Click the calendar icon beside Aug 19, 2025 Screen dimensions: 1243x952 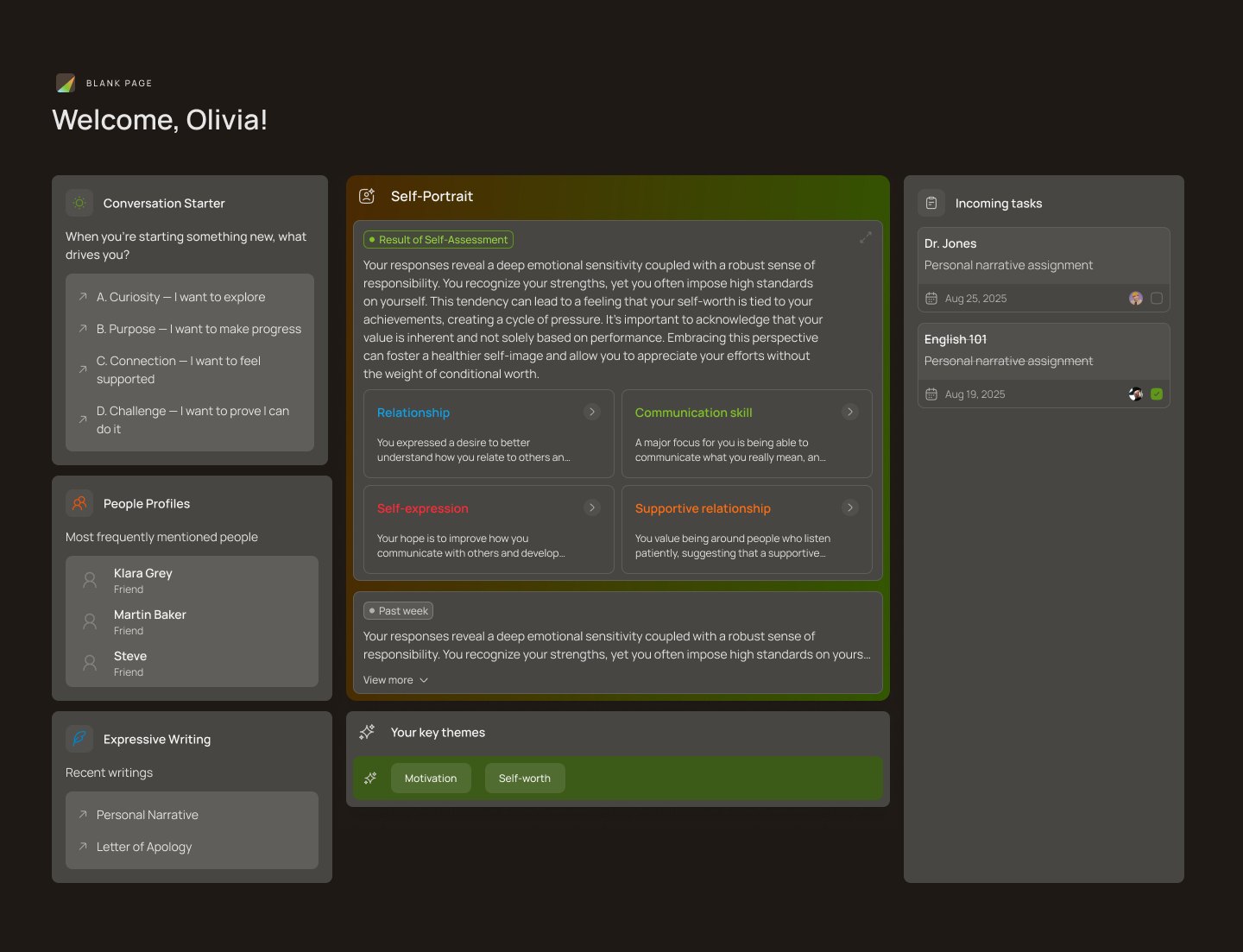[931, 394]
